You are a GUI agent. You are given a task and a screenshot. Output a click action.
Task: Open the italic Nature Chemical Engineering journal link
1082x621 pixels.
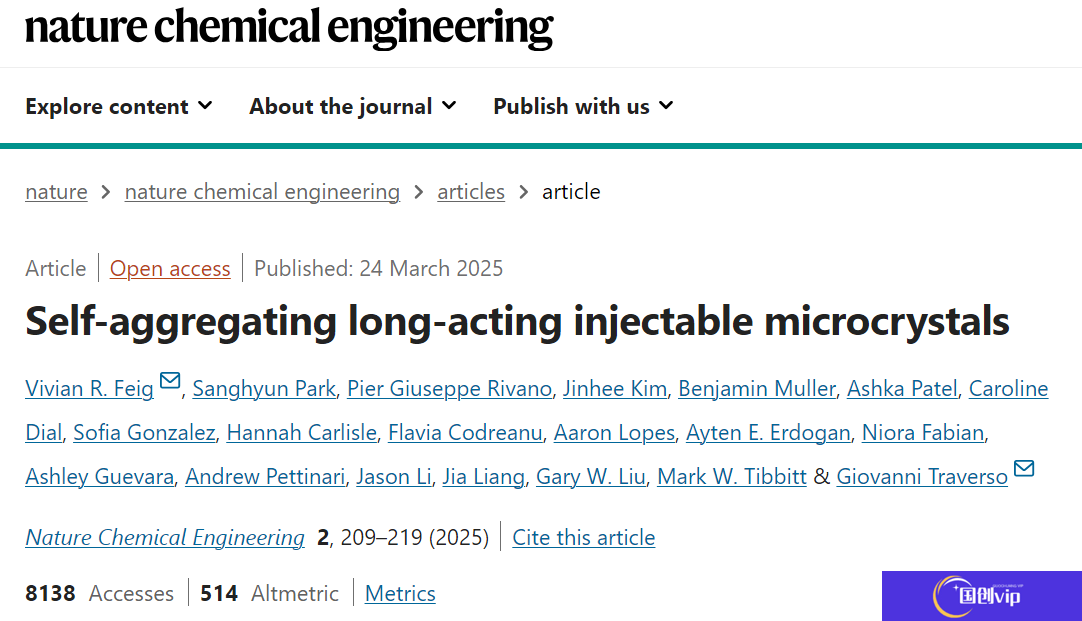[x=165, y=538]
